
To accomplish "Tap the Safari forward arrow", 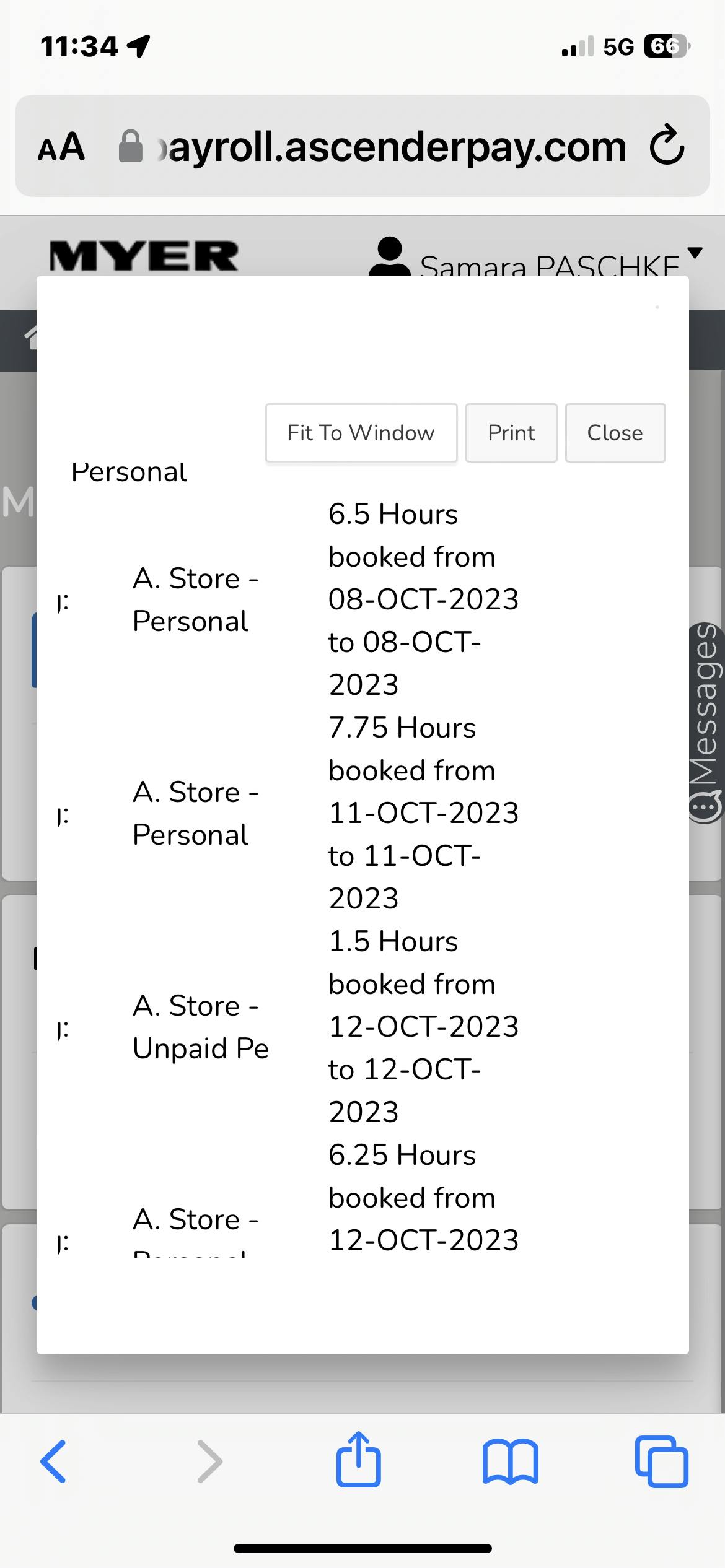I will pos(209,1461).
